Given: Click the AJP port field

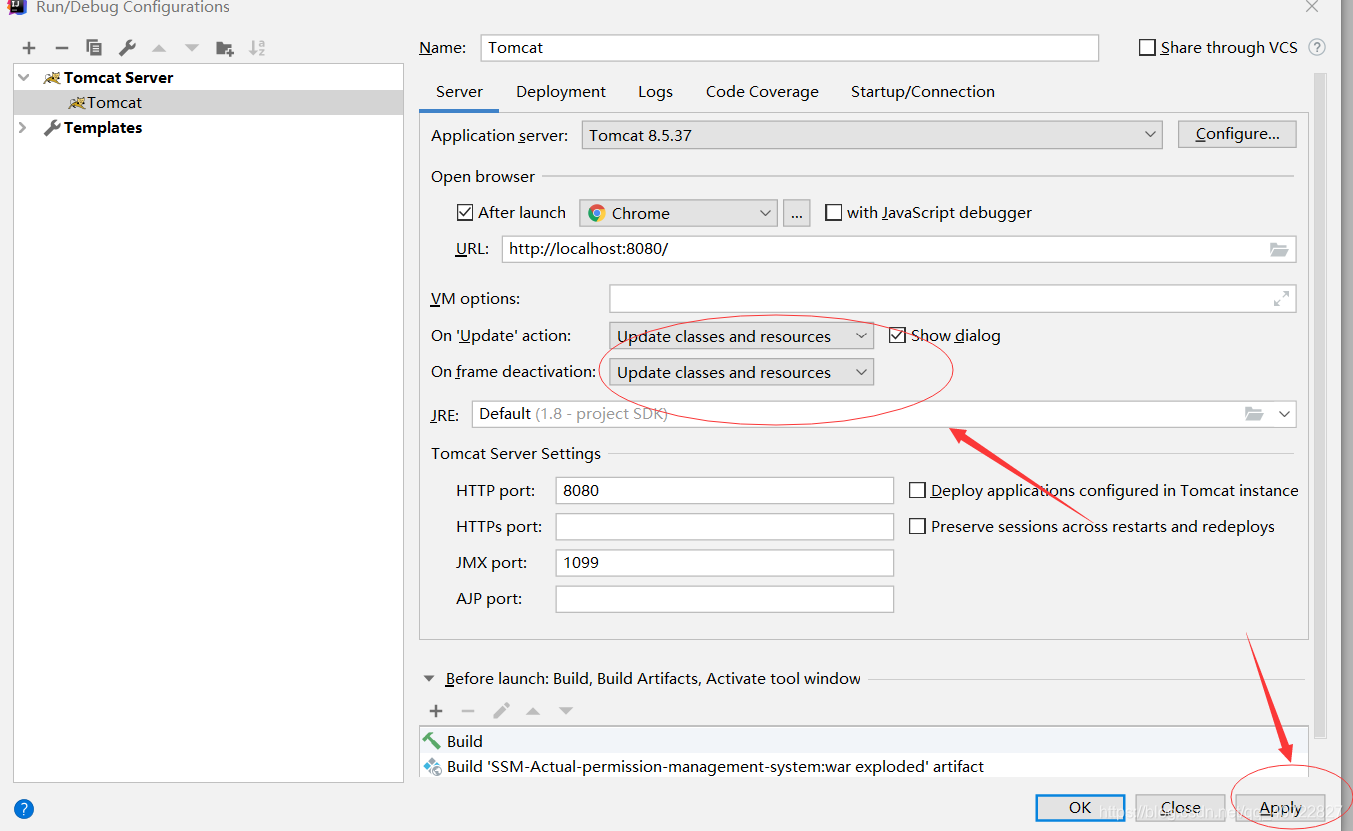Looking at the screenshot, I should (x=724, y=599).
